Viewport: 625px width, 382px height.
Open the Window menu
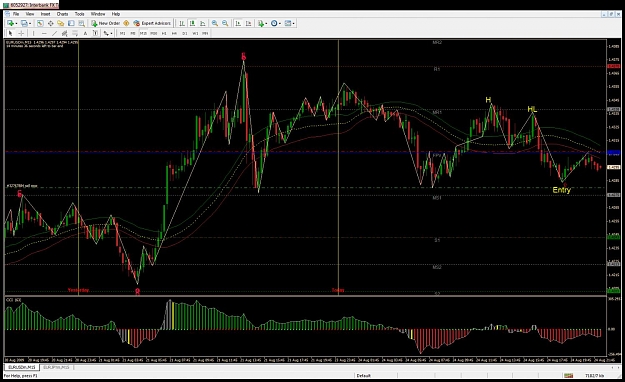98,14
